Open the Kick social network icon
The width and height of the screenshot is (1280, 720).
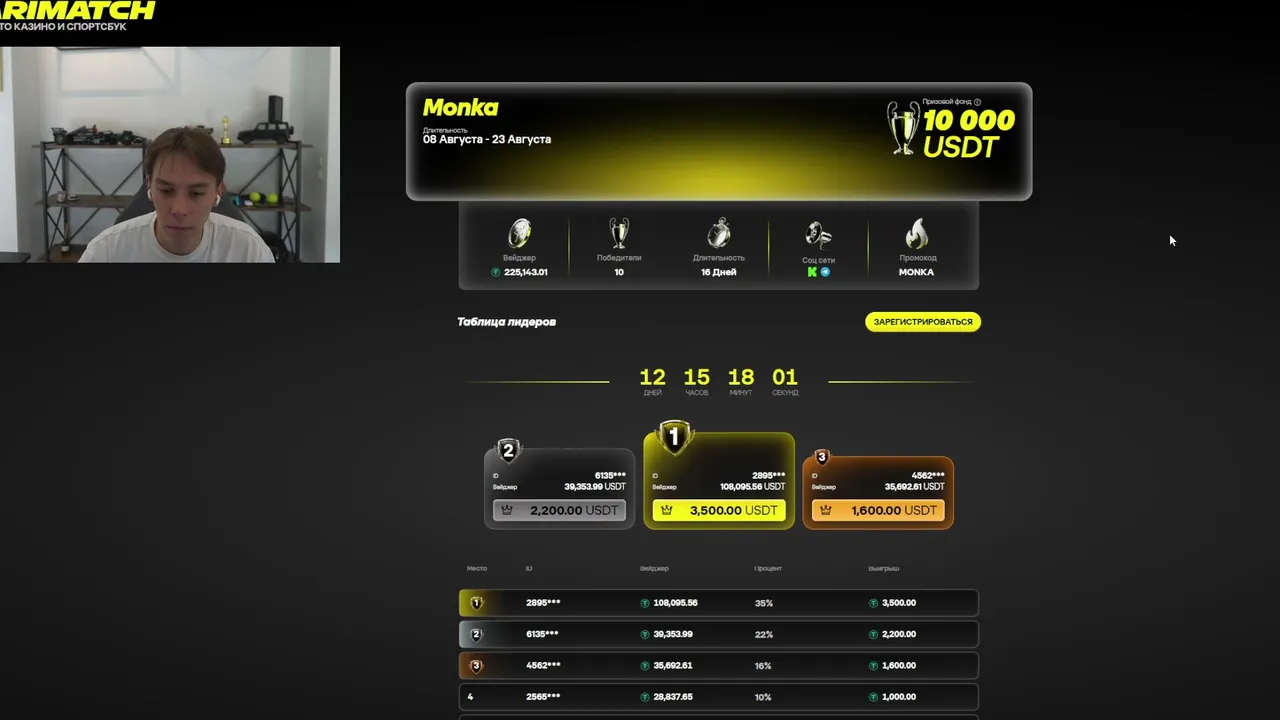click(812, 272)
